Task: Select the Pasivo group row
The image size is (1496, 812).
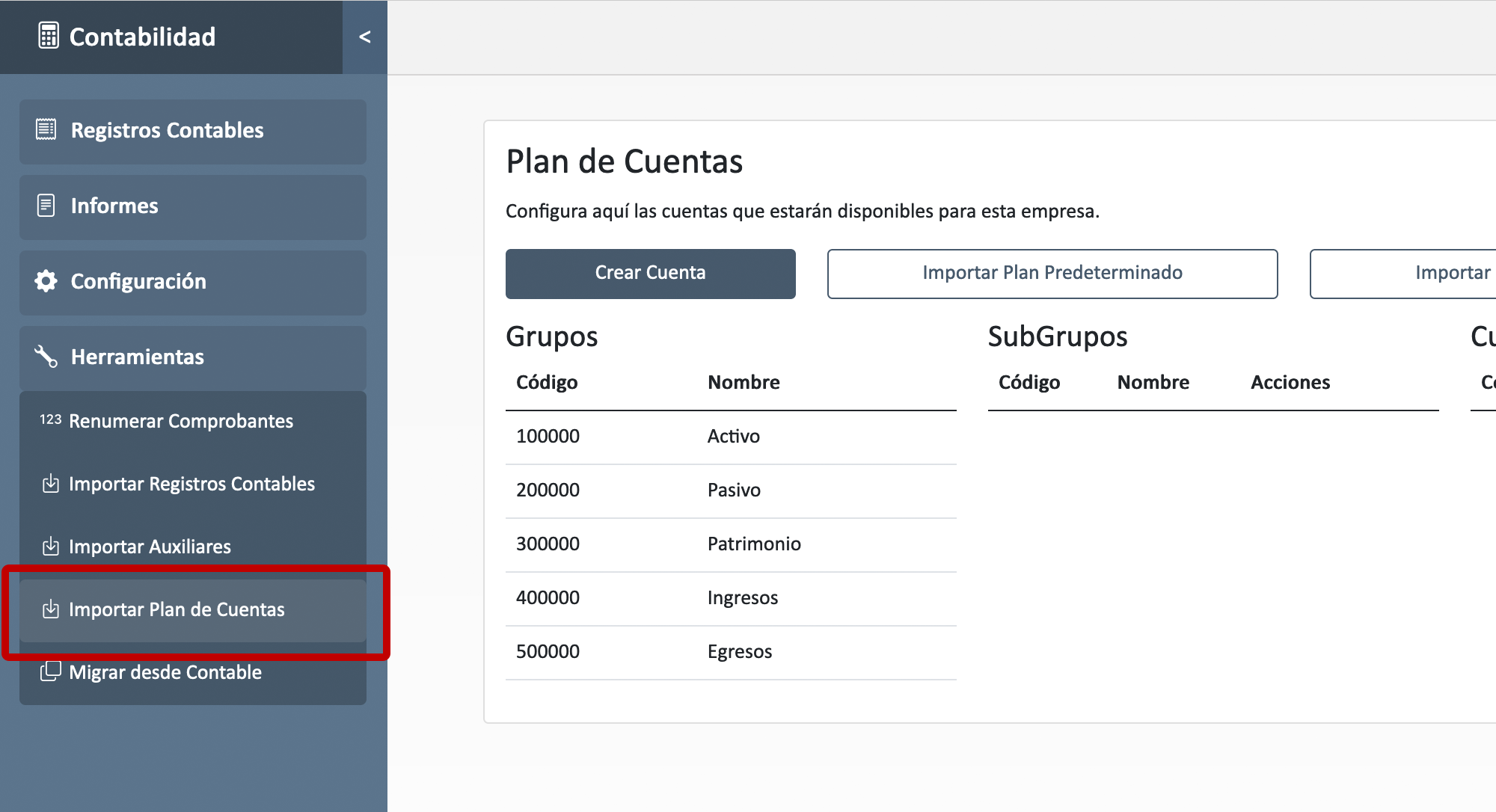Action: coord(730,490)
